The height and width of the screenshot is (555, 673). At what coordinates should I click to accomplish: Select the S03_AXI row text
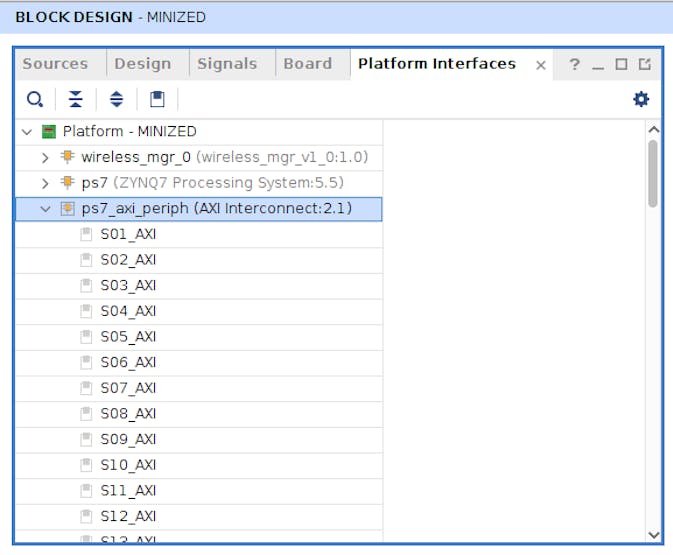pos(128,285)
